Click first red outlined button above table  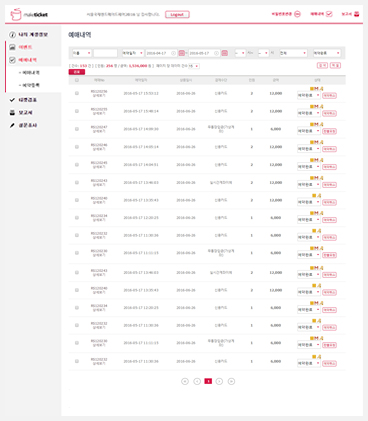322,66
